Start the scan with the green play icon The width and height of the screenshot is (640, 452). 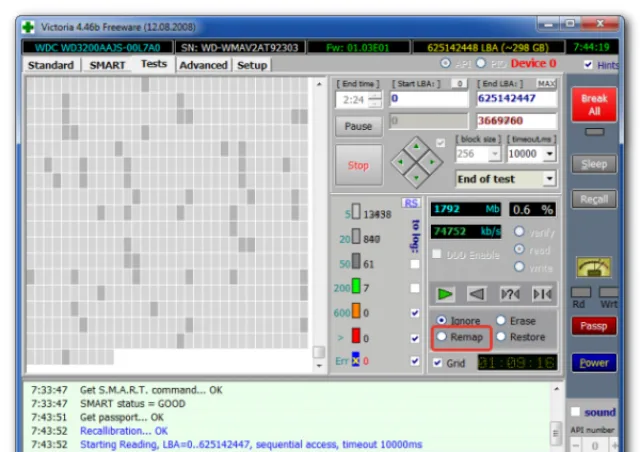tap(444, 294)
